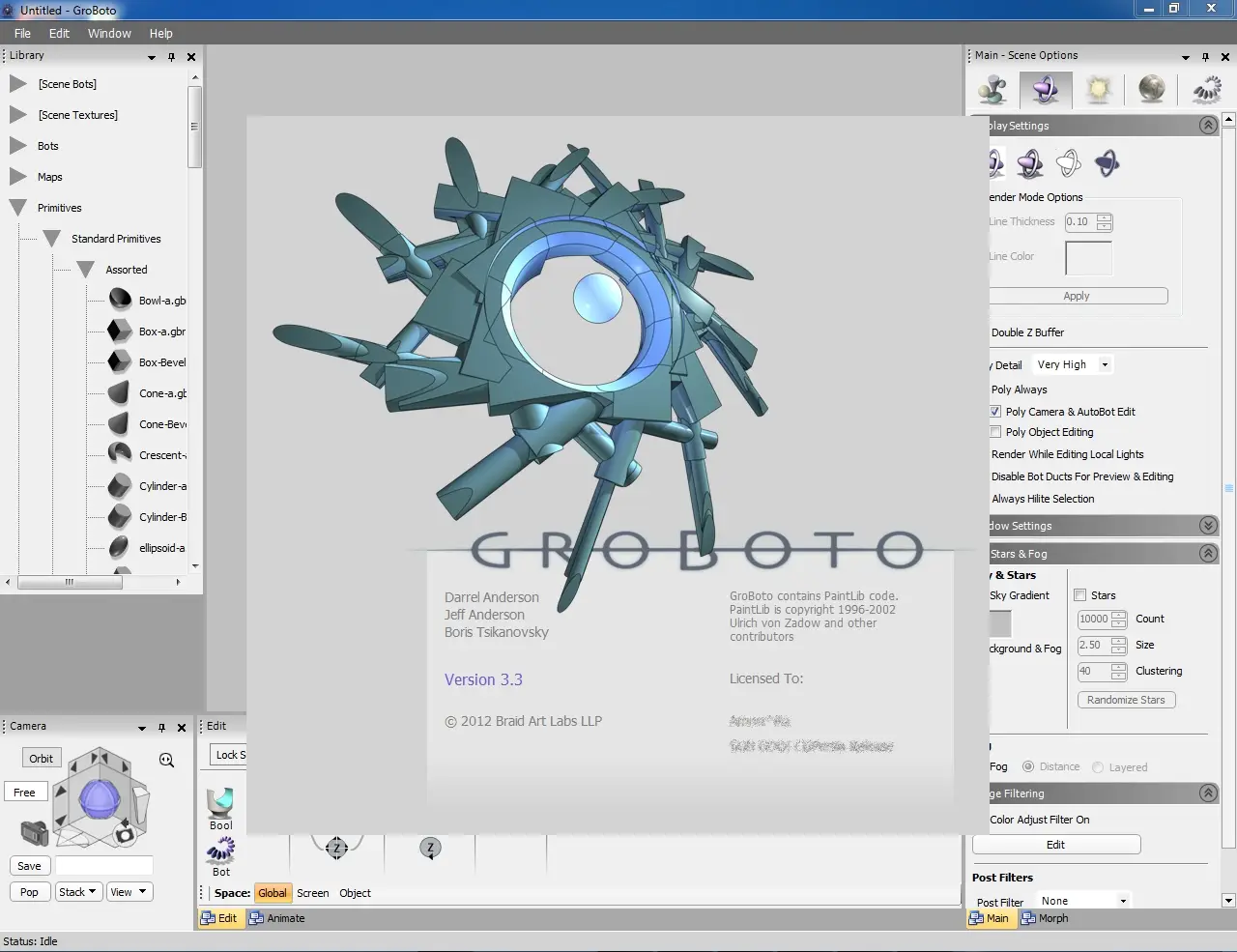The image size is (1237, 952).
Task: Enable the Stars checkbox
Action: (1080, 595)
